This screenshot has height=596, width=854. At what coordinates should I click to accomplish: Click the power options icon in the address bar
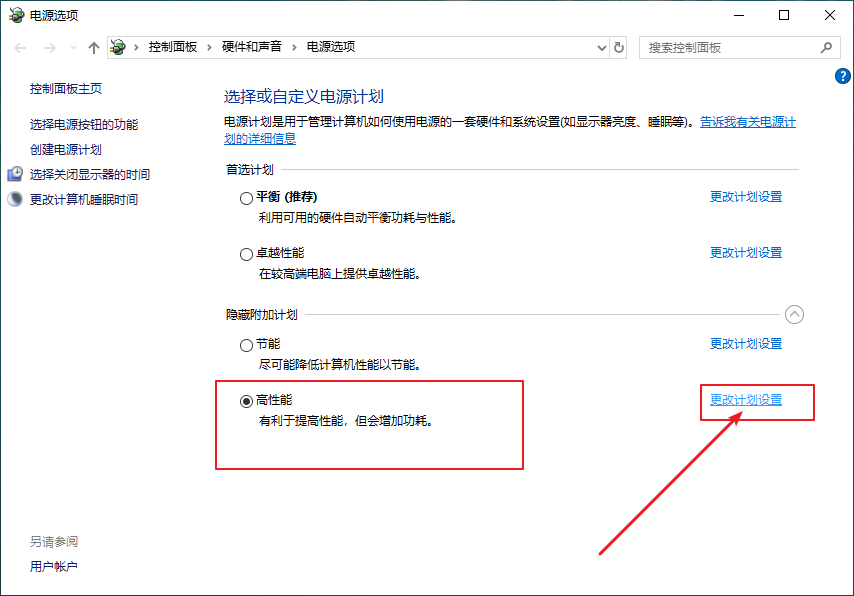(118, 46)
